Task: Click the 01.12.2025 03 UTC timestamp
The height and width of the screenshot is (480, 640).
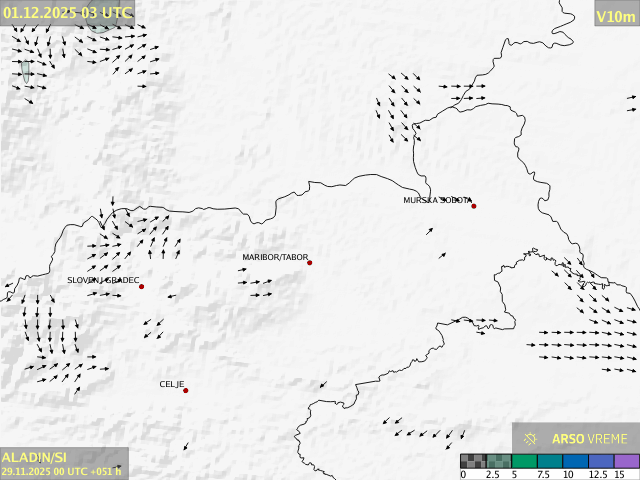Action: (x=66, y=12)
